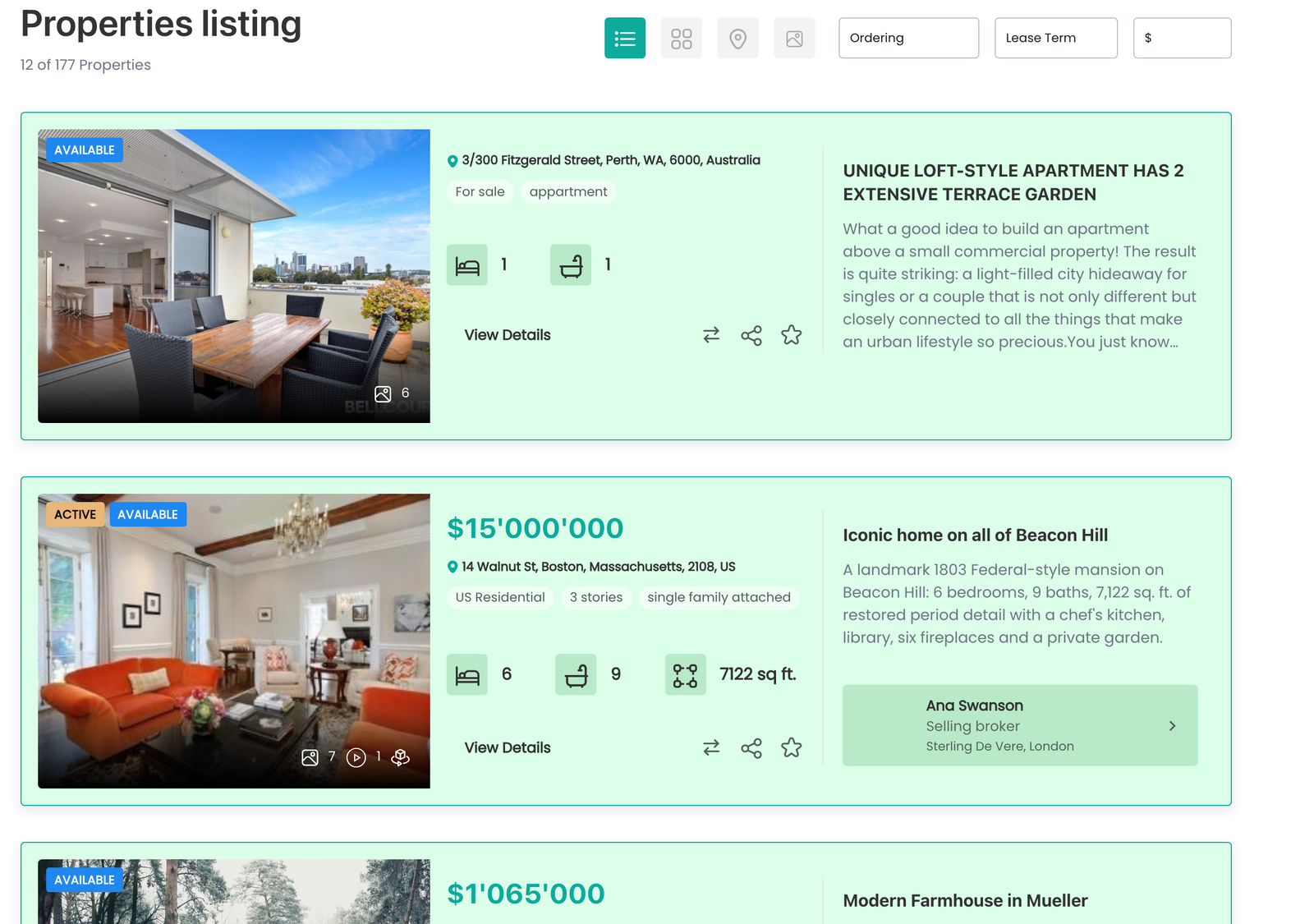This screenshot has height=924, width=1314.
Task: Click the 'appartment' tag
Action: click(568, 191)
